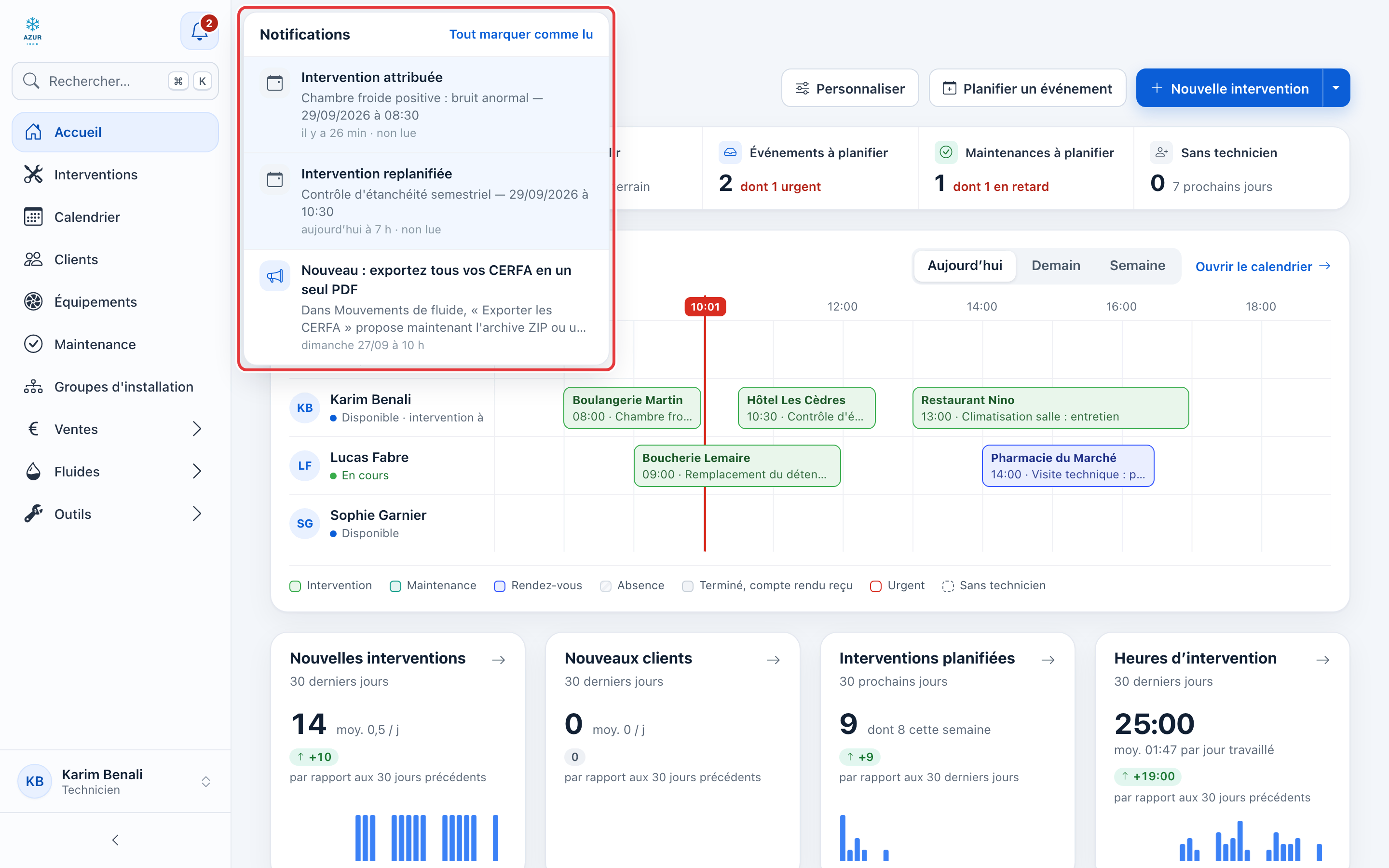Click the calendar icon beside Intervention replanifiée
The image size is (1389, 868).
point(275,180)
